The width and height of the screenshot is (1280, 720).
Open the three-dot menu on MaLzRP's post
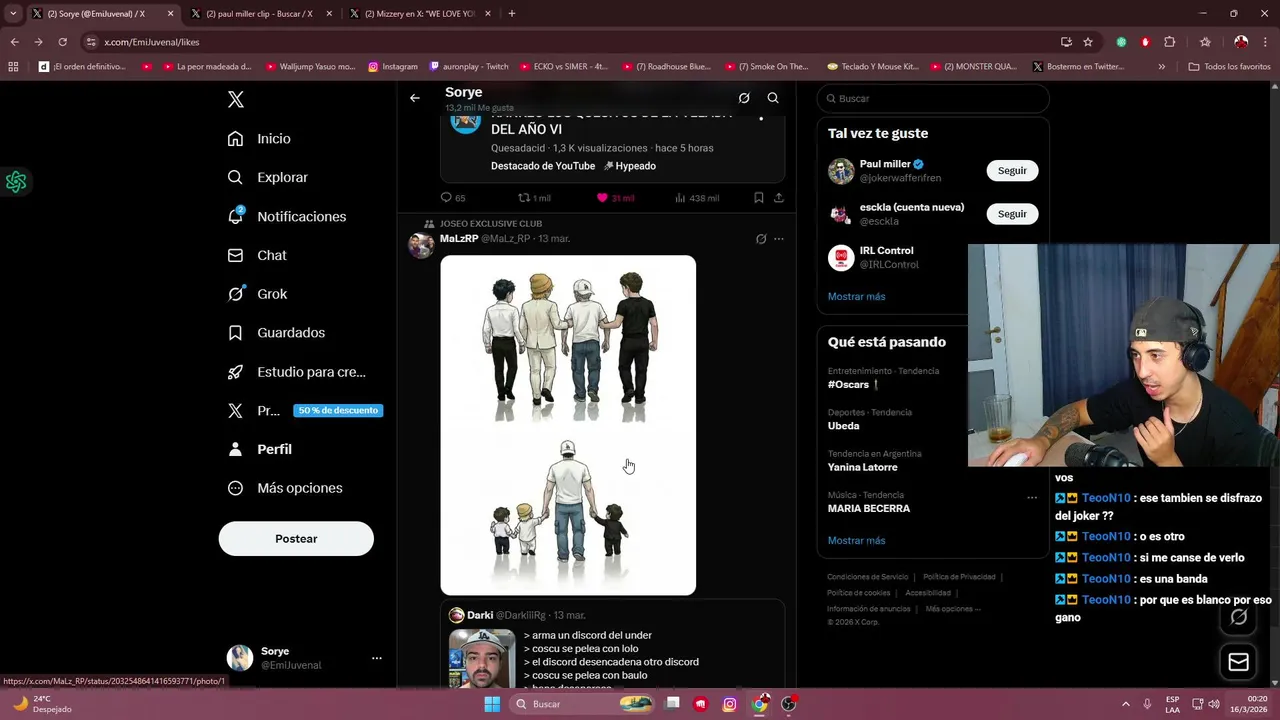(779, 239)
